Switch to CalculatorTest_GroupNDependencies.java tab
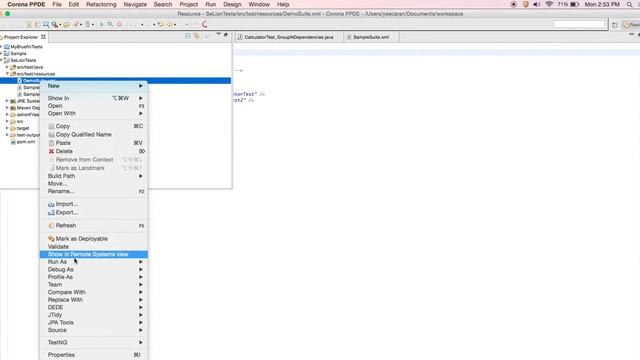The width and height of the screenshot is (640, 360). click(x=289, y=37)
